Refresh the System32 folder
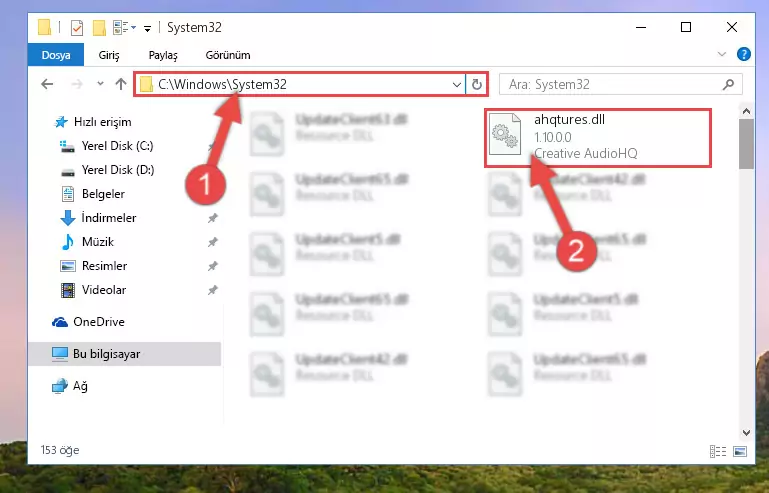 tap(476, 84)
